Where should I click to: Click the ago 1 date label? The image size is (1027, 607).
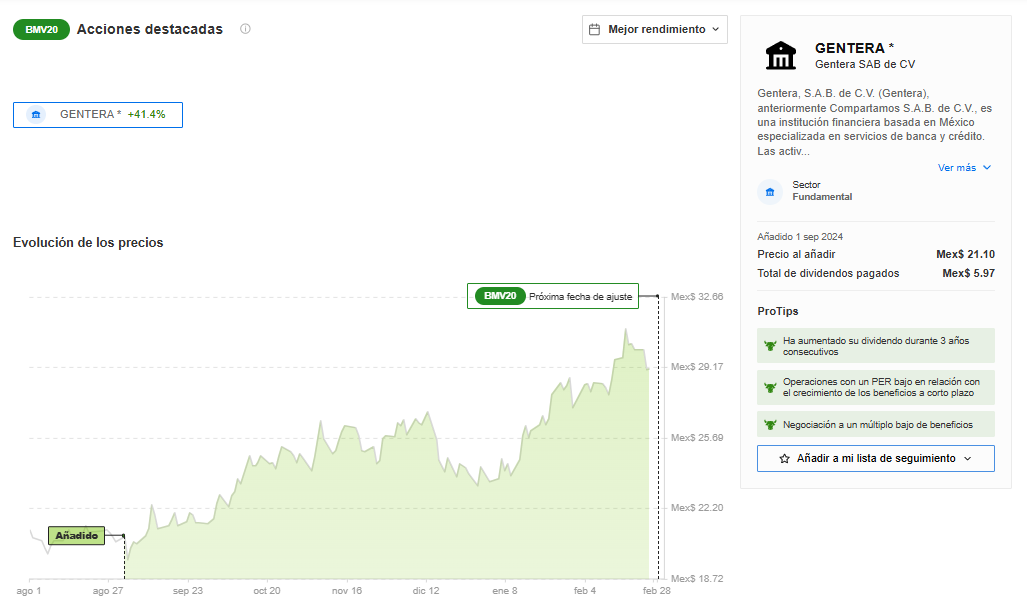29,591
